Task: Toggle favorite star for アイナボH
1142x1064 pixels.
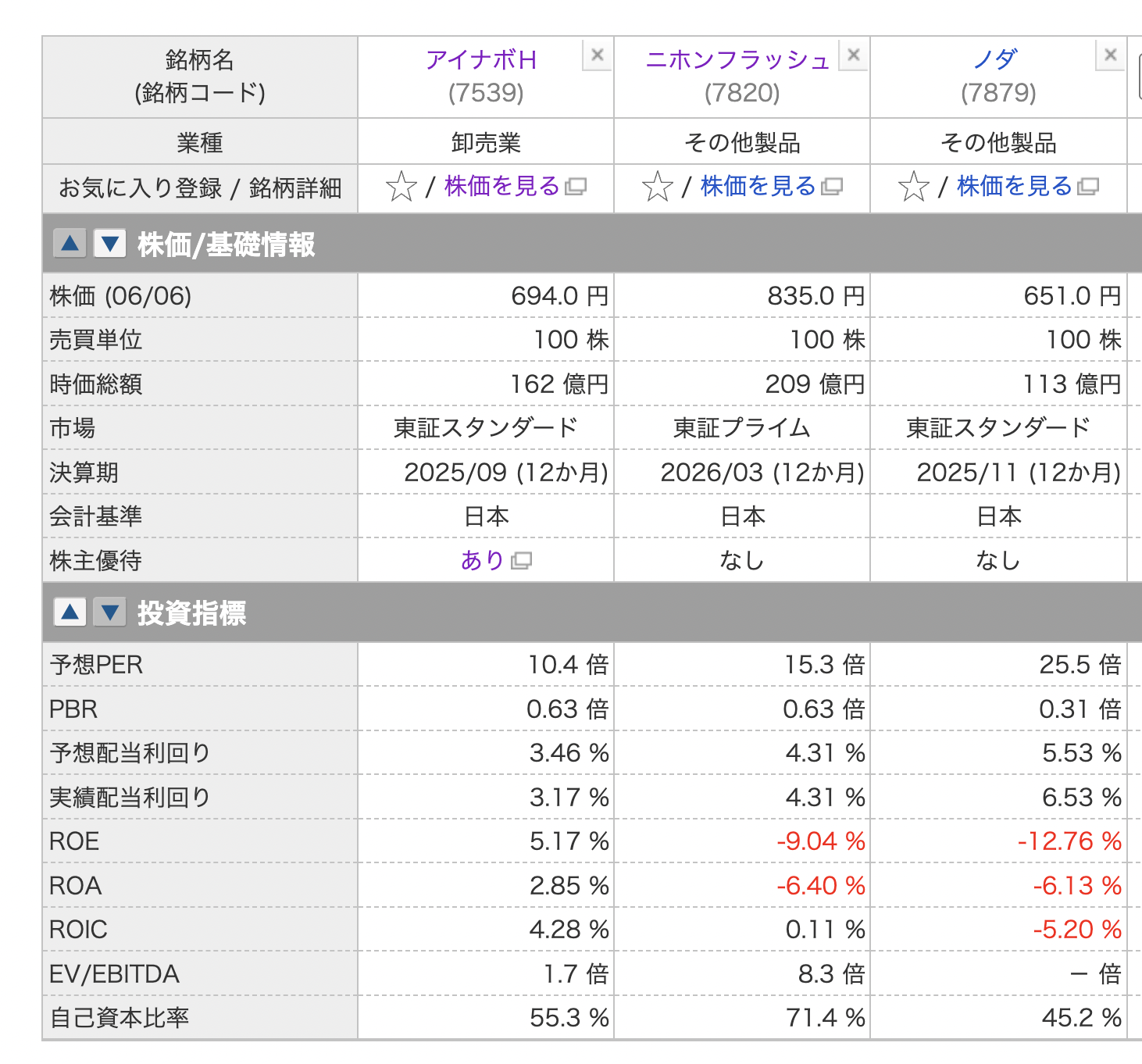Action: coord(401,187)
